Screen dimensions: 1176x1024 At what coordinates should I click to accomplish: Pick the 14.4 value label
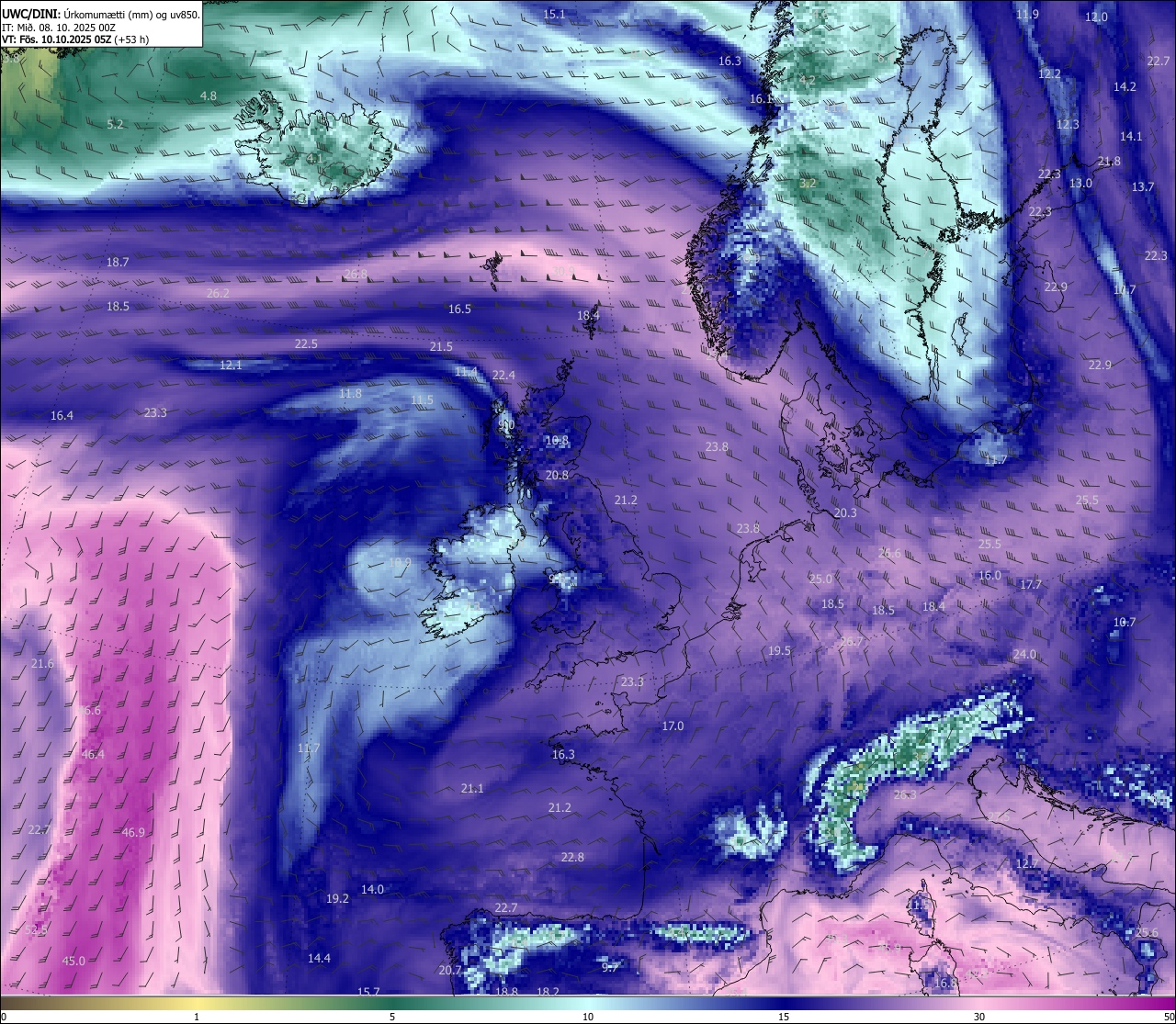pyautogui.click(x=319, y=958)
